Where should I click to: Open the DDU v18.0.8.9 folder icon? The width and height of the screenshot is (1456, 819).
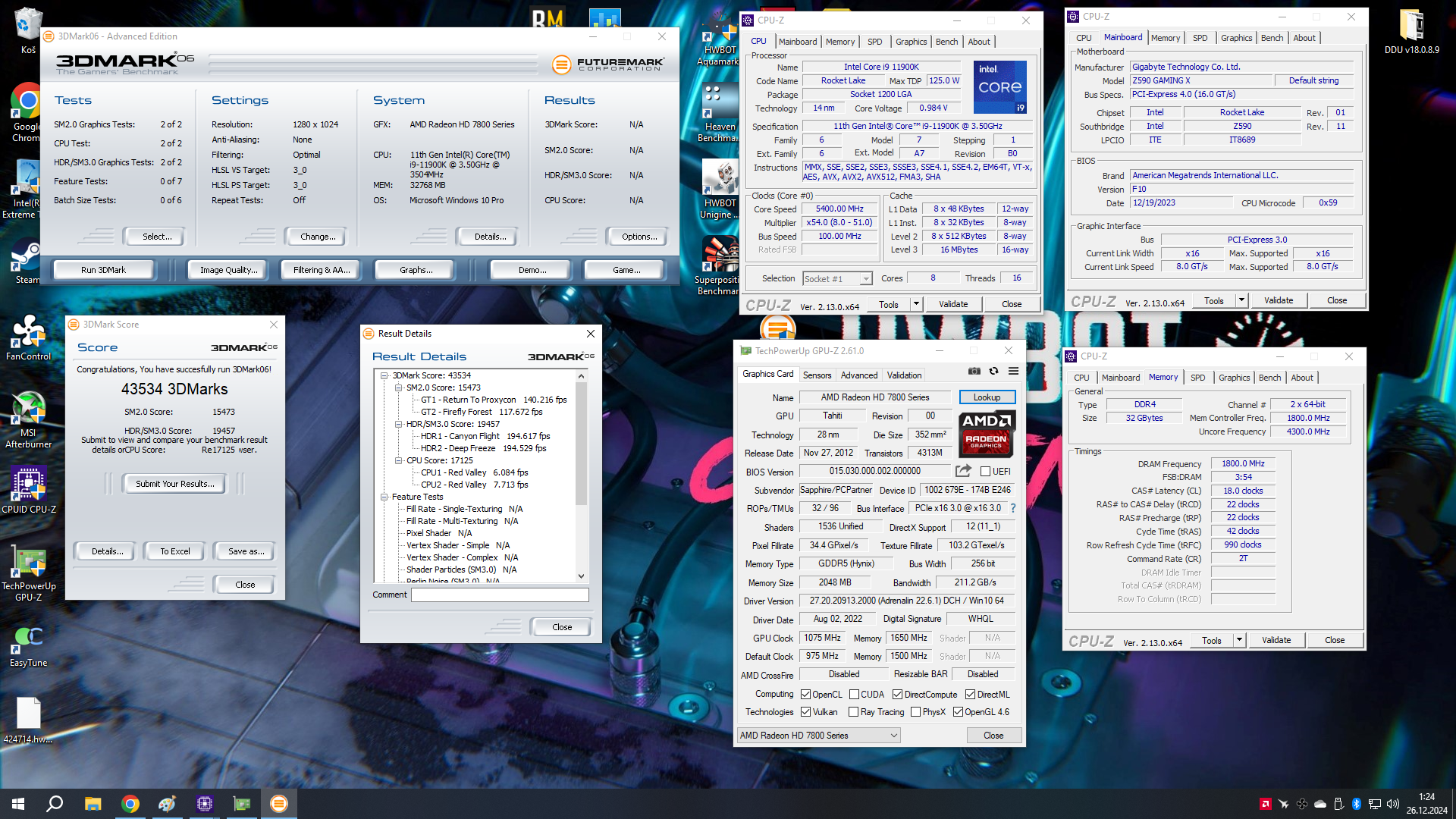tap(1411, 32)
